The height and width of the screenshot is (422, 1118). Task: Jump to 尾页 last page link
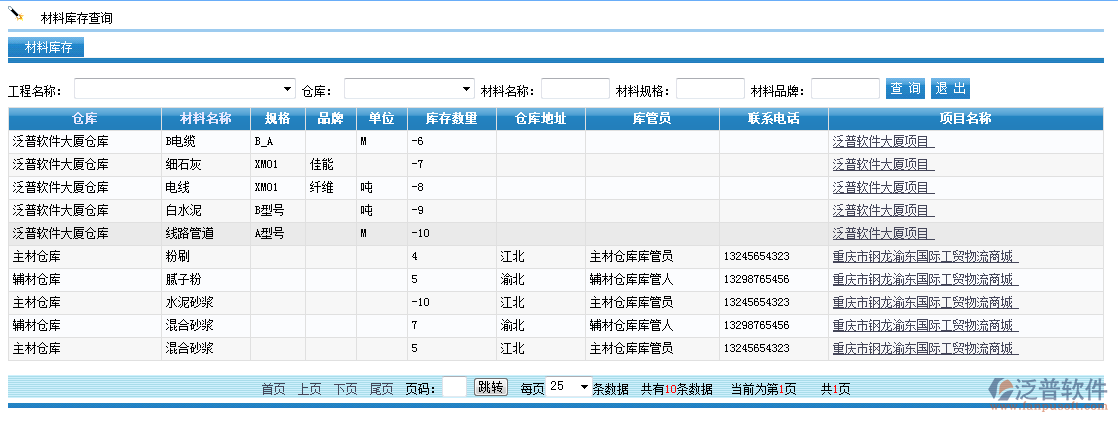(x=381, y=389)
